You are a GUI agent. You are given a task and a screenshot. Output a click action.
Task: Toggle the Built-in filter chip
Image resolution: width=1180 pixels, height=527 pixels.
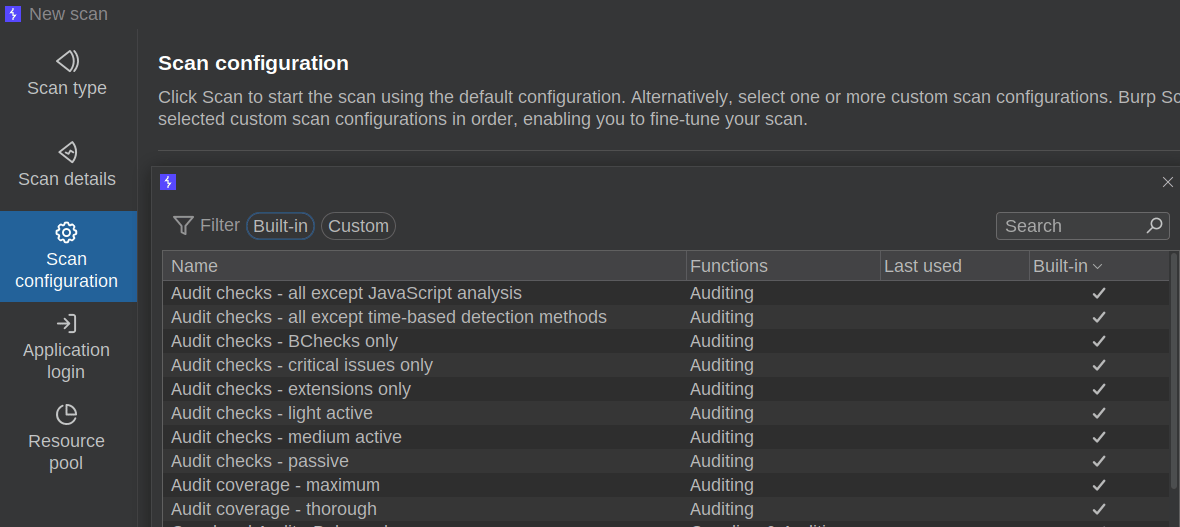coord(281,226)
